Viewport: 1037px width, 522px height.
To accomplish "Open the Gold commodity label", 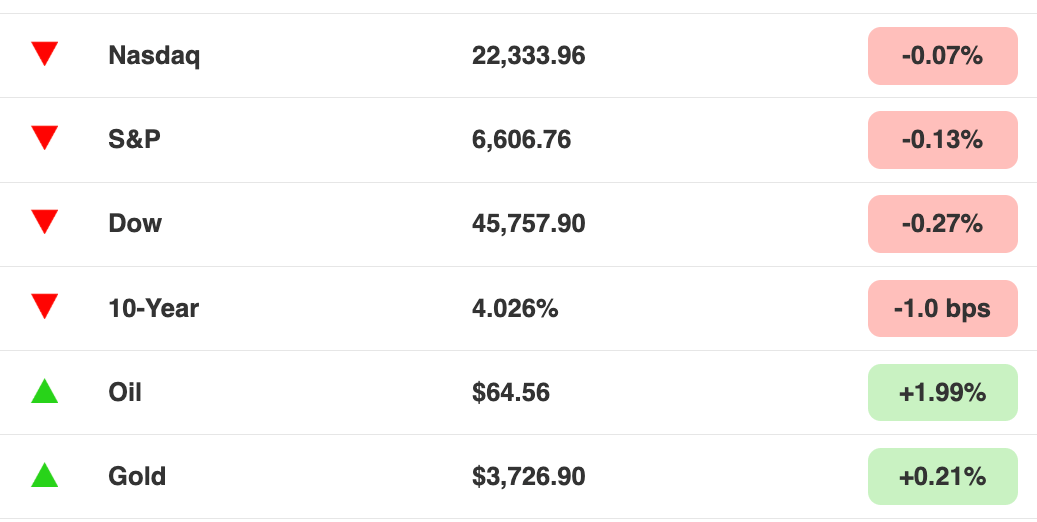I will [x=137, y=476].
